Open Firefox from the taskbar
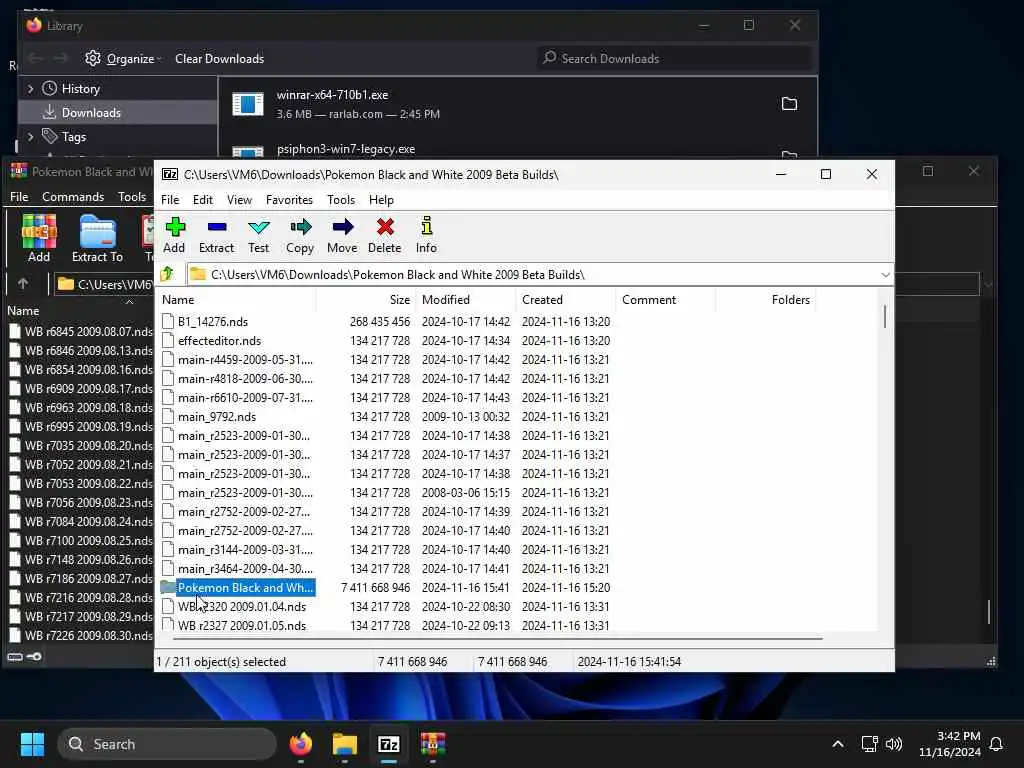Viewport: 1024px width, 768px height. click(x=300, y=744)
